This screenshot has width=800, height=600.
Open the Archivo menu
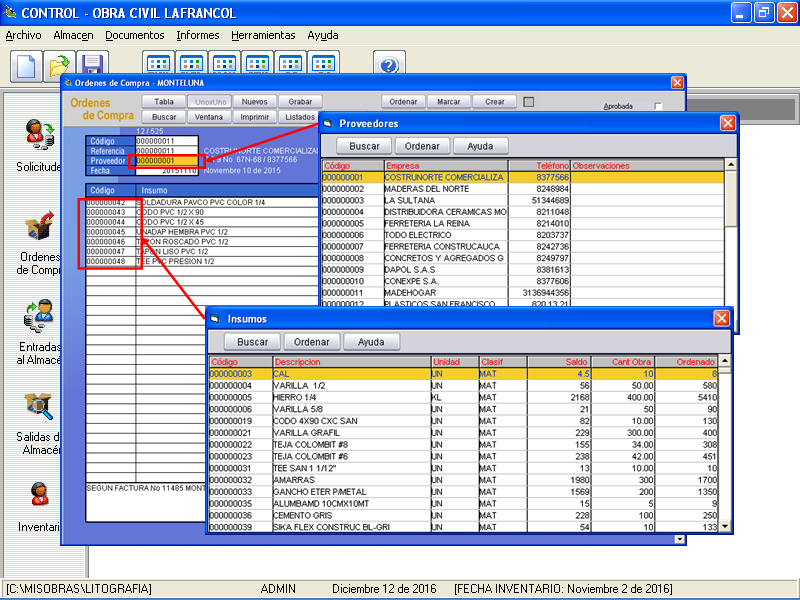tap(23, 35)
